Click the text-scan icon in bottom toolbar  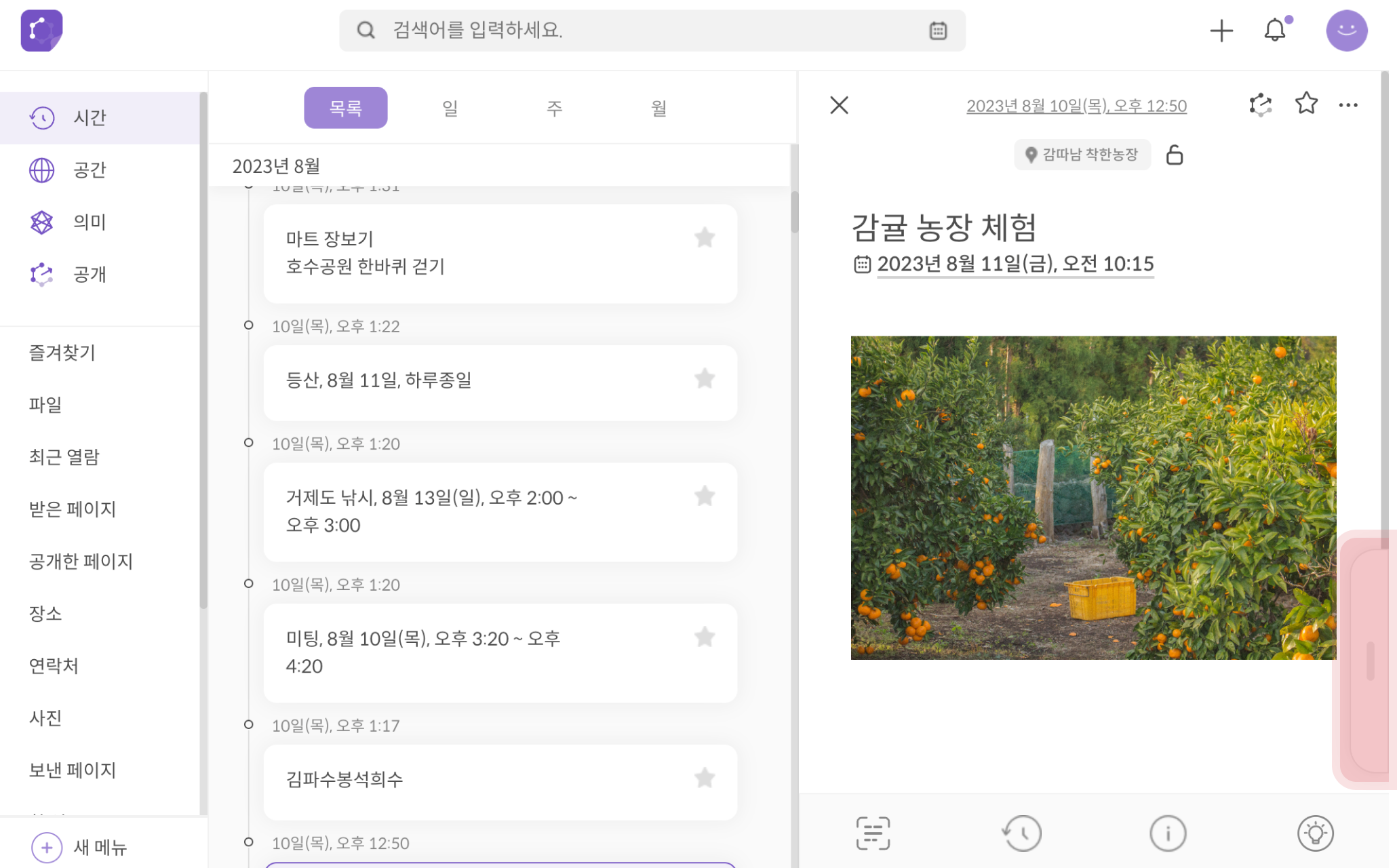(x=873, y=833)
